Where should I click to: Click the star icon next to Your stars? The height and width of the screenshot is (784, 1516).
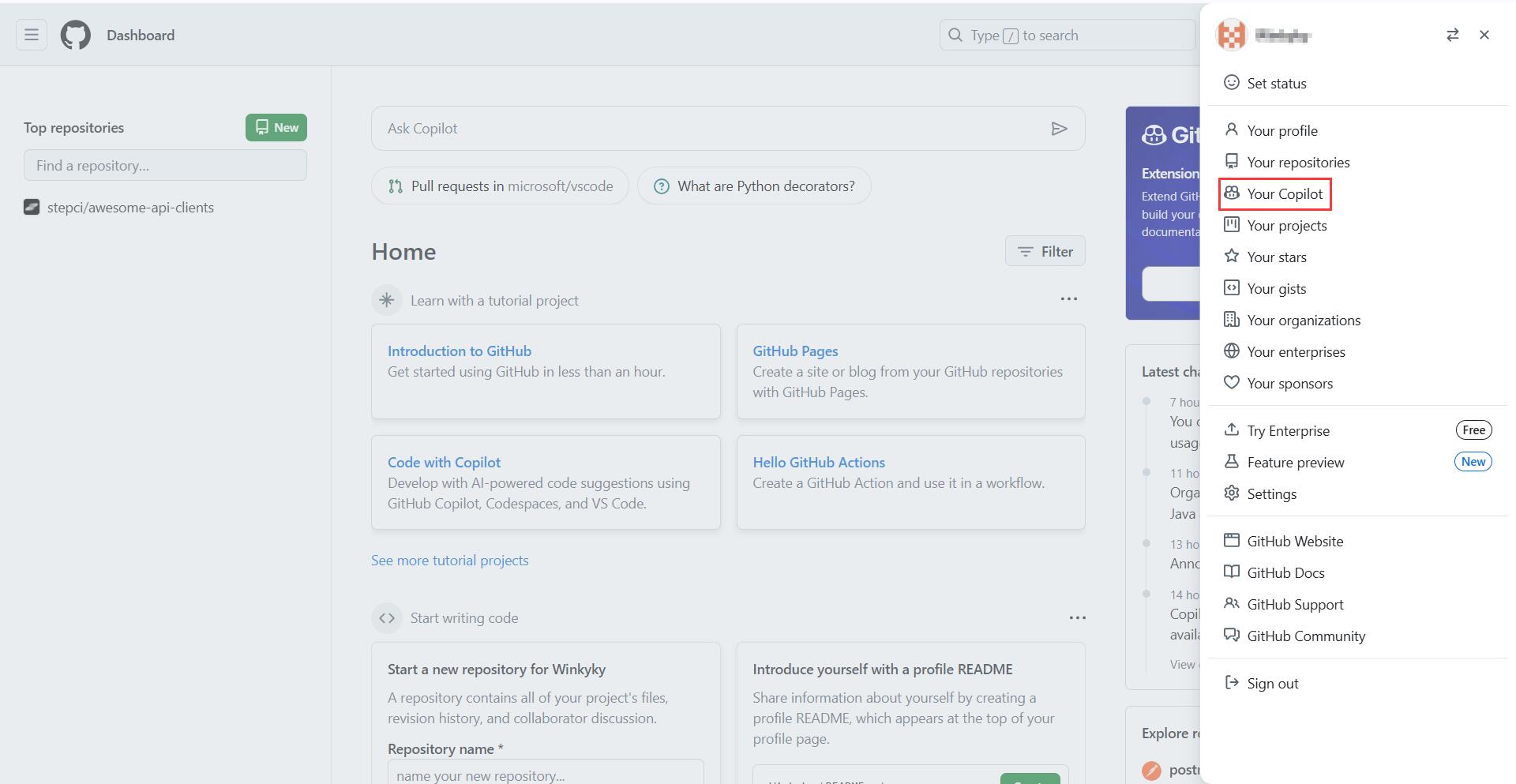pos(1232,256)
